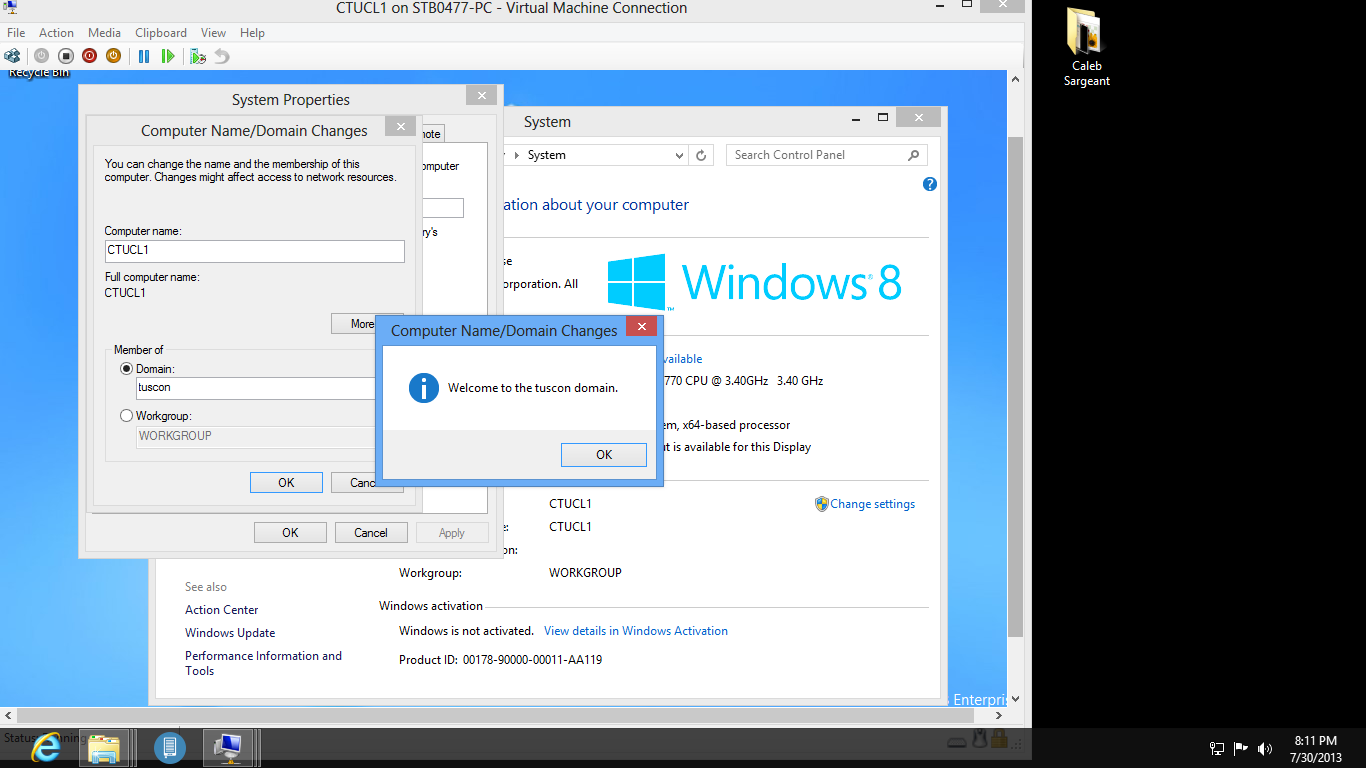
Task: Open the Action Center flag in system tray
Action: pyautogui.click(x=1241, y=748)
